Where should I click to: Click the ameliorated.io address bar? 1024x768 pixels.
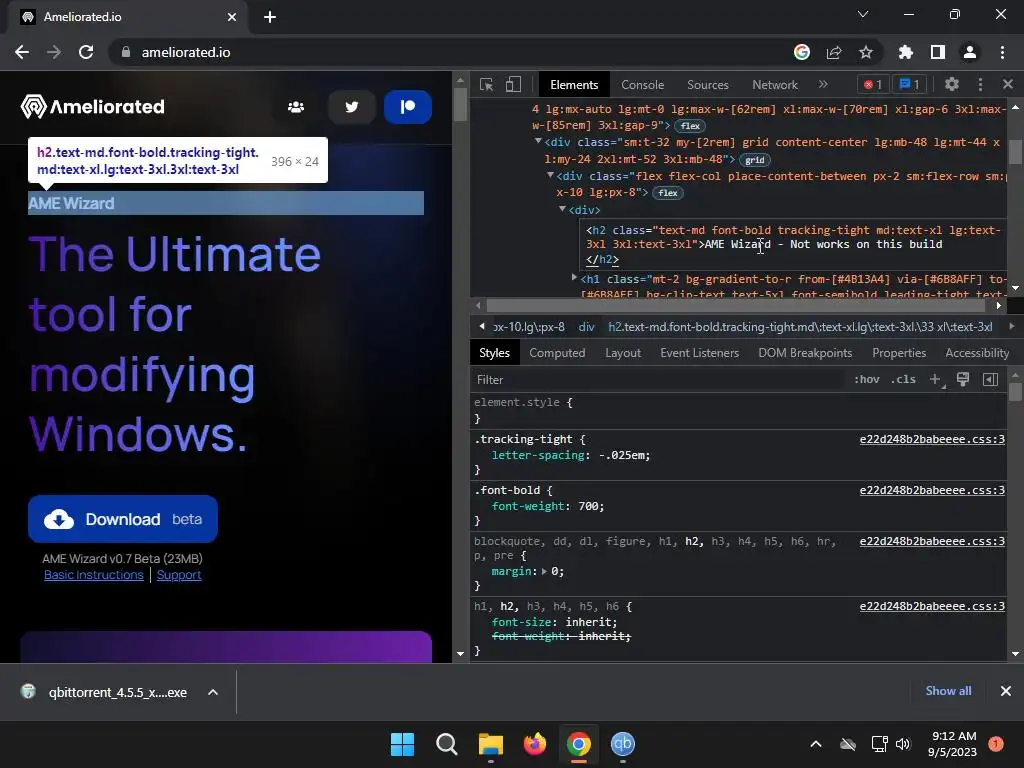click(x=451, y=52)
